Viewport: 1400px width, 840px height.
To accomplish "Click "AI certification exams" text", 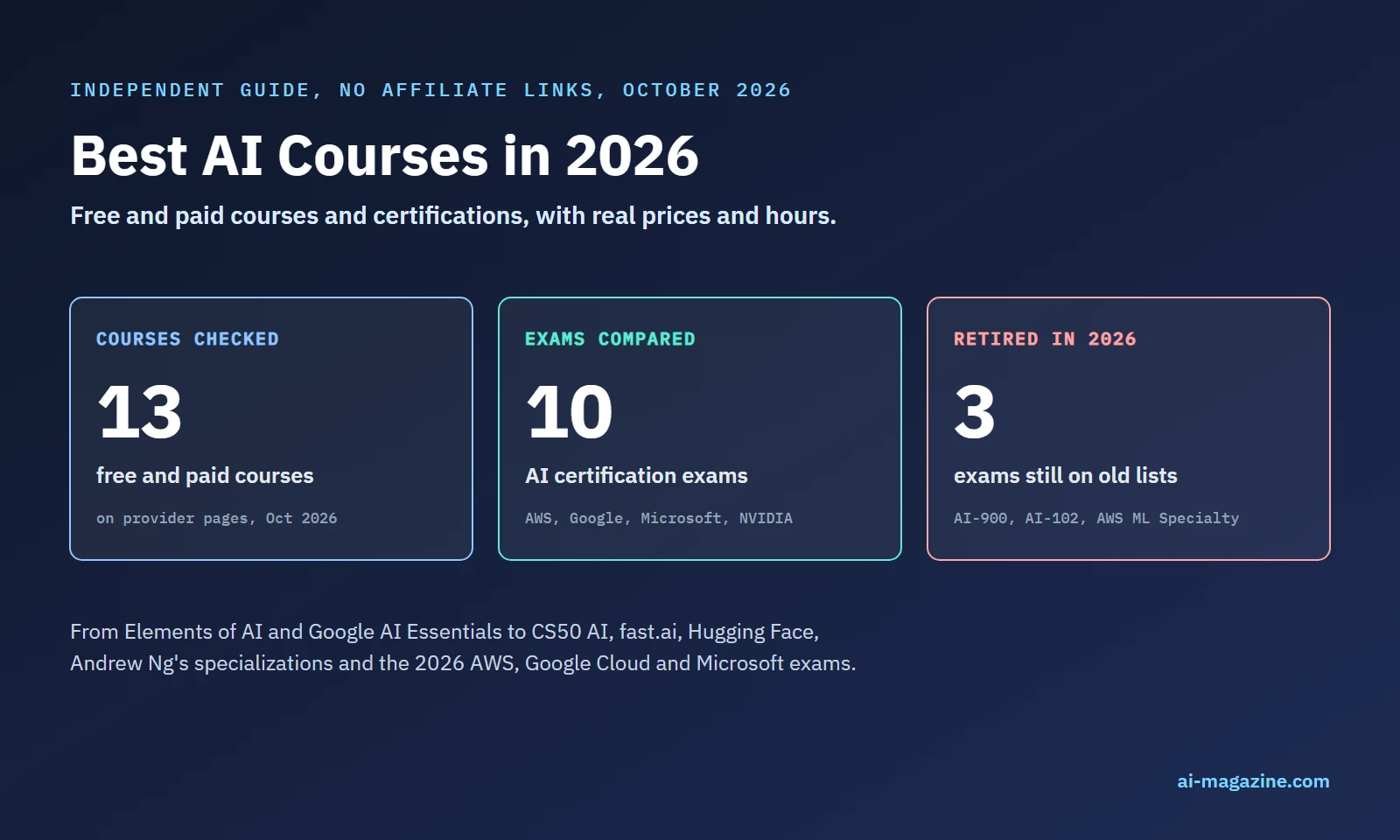I will [x=636, y=475].
